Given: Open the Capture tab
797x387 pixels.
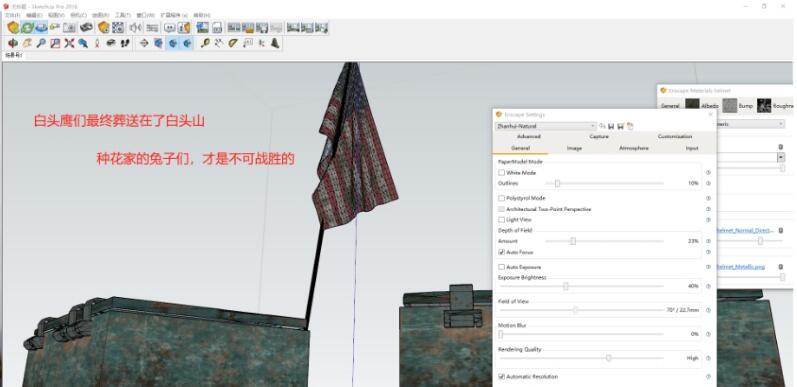Looking at the screenshot, I should (599, 137).
